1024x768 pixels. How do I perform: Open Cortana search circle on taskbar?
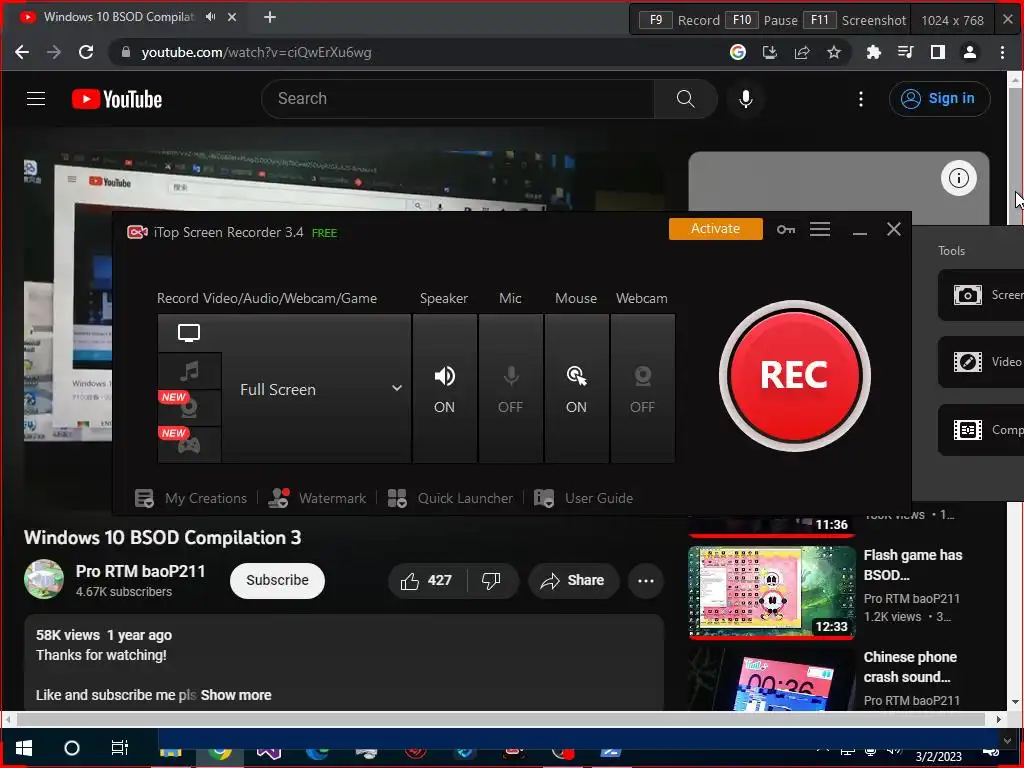[72, 748]
